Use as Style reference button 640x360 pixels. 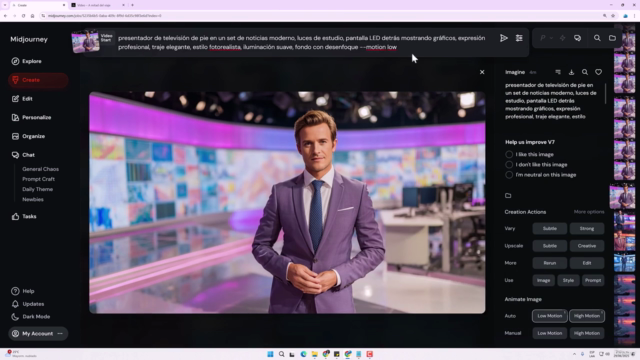[x=568, y=280]
